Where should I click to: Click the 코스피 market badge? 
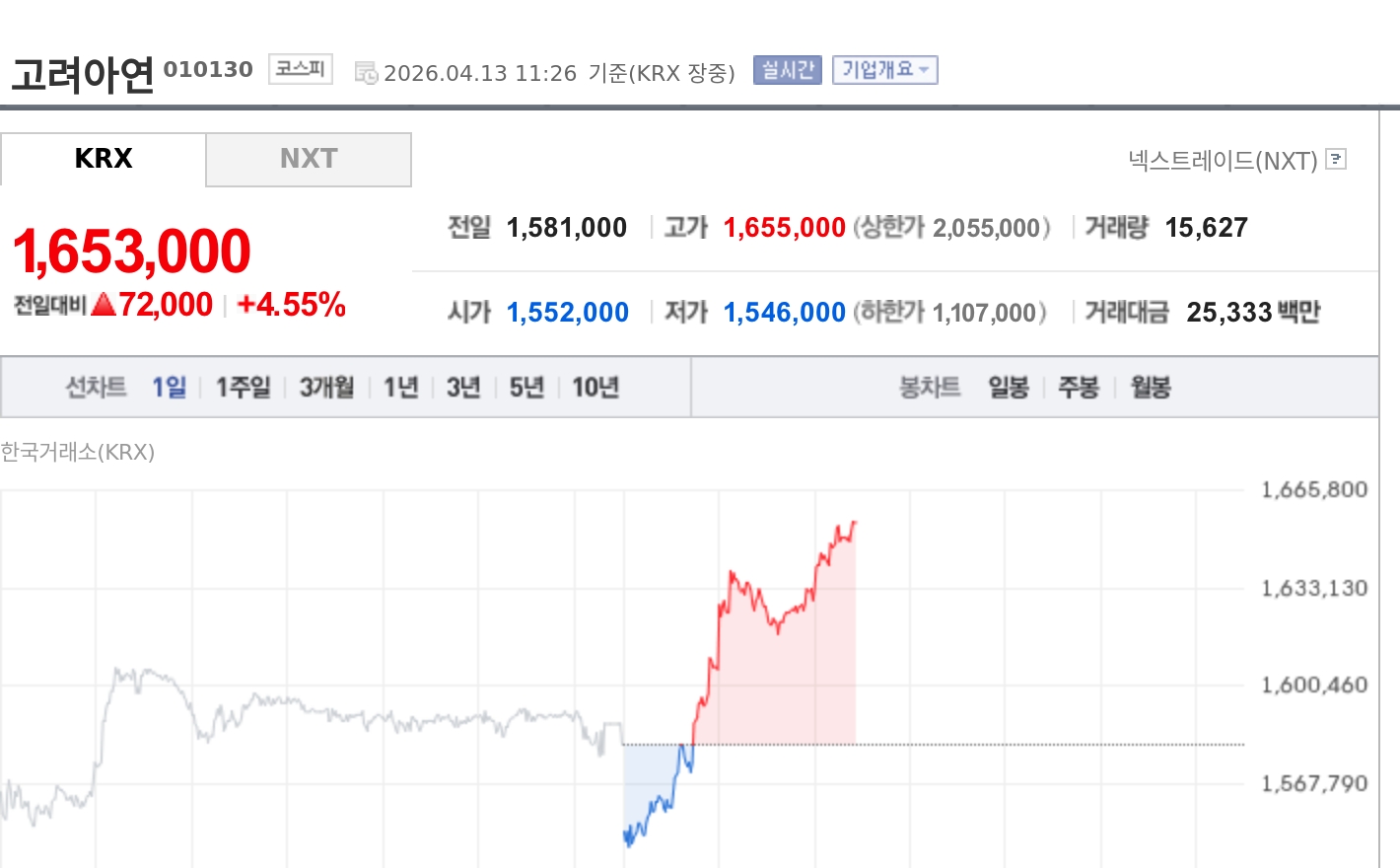click(300, 69)
